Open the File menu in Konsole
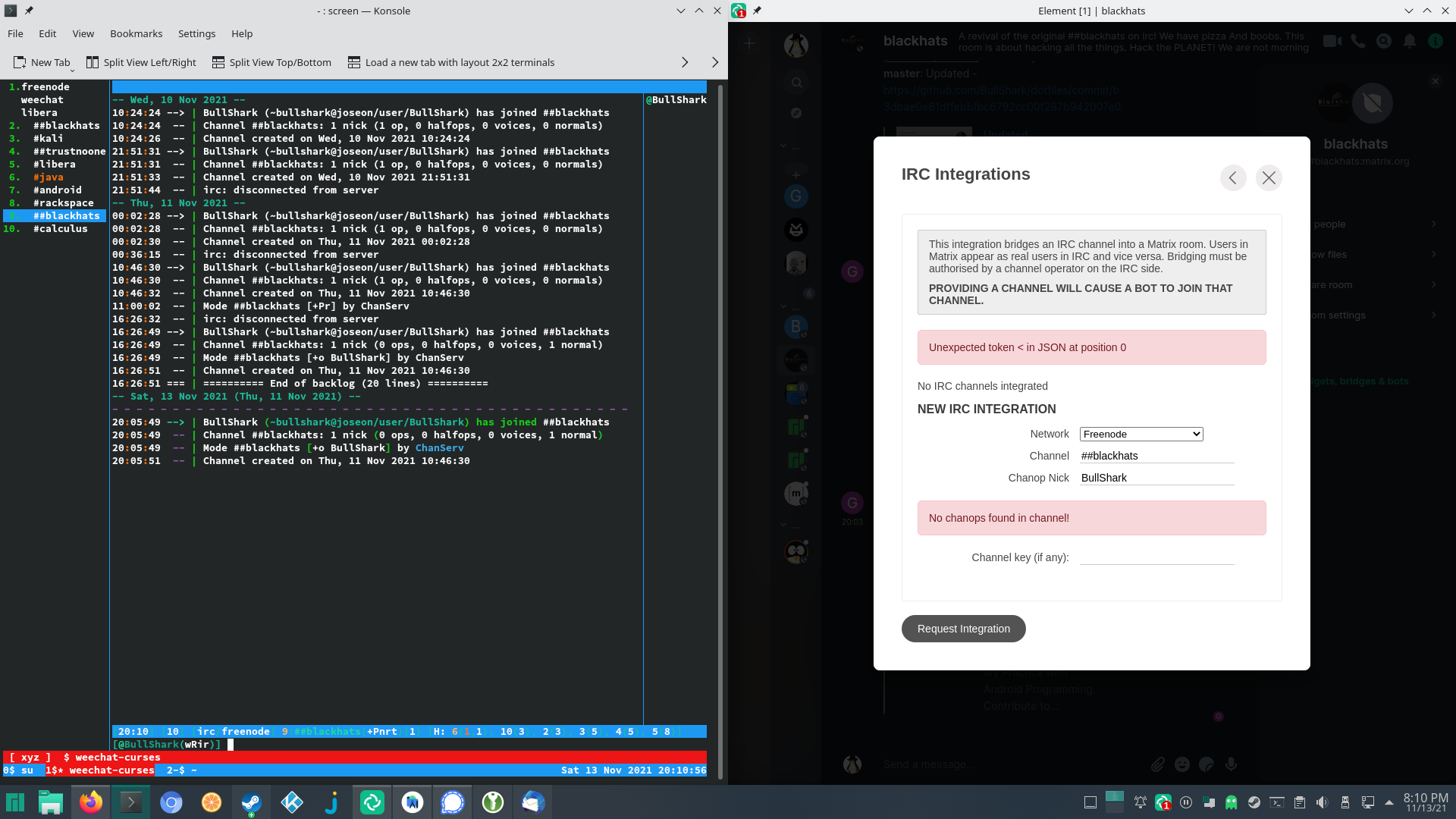The height and width of the screenshot is (819, 1456). coord(15,33)
